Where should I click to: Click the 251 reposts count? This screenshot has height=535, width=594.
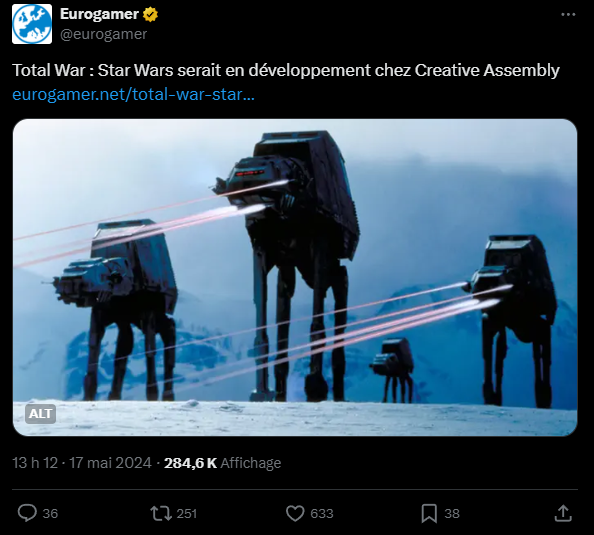coord(187,514)
